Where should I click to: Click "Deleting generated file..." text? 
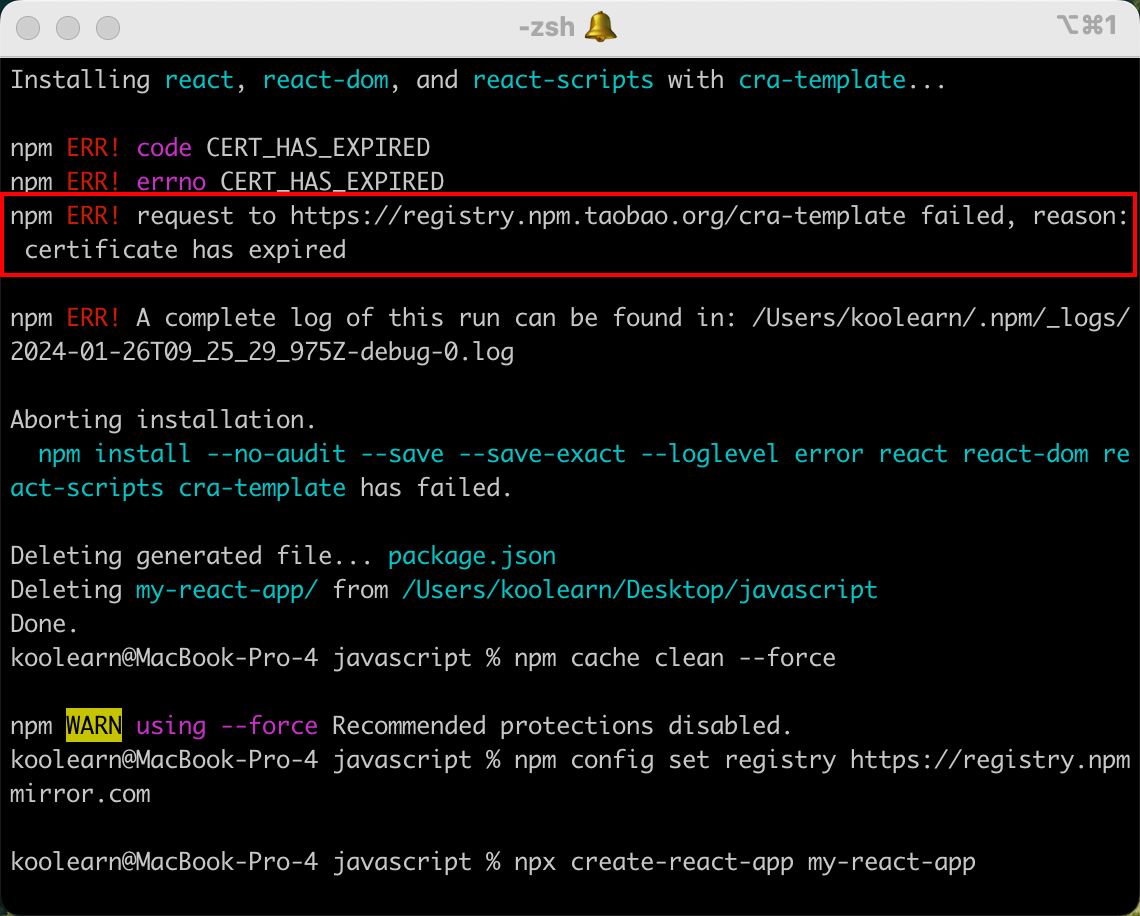pyautogui.click(x=192, y=556)
